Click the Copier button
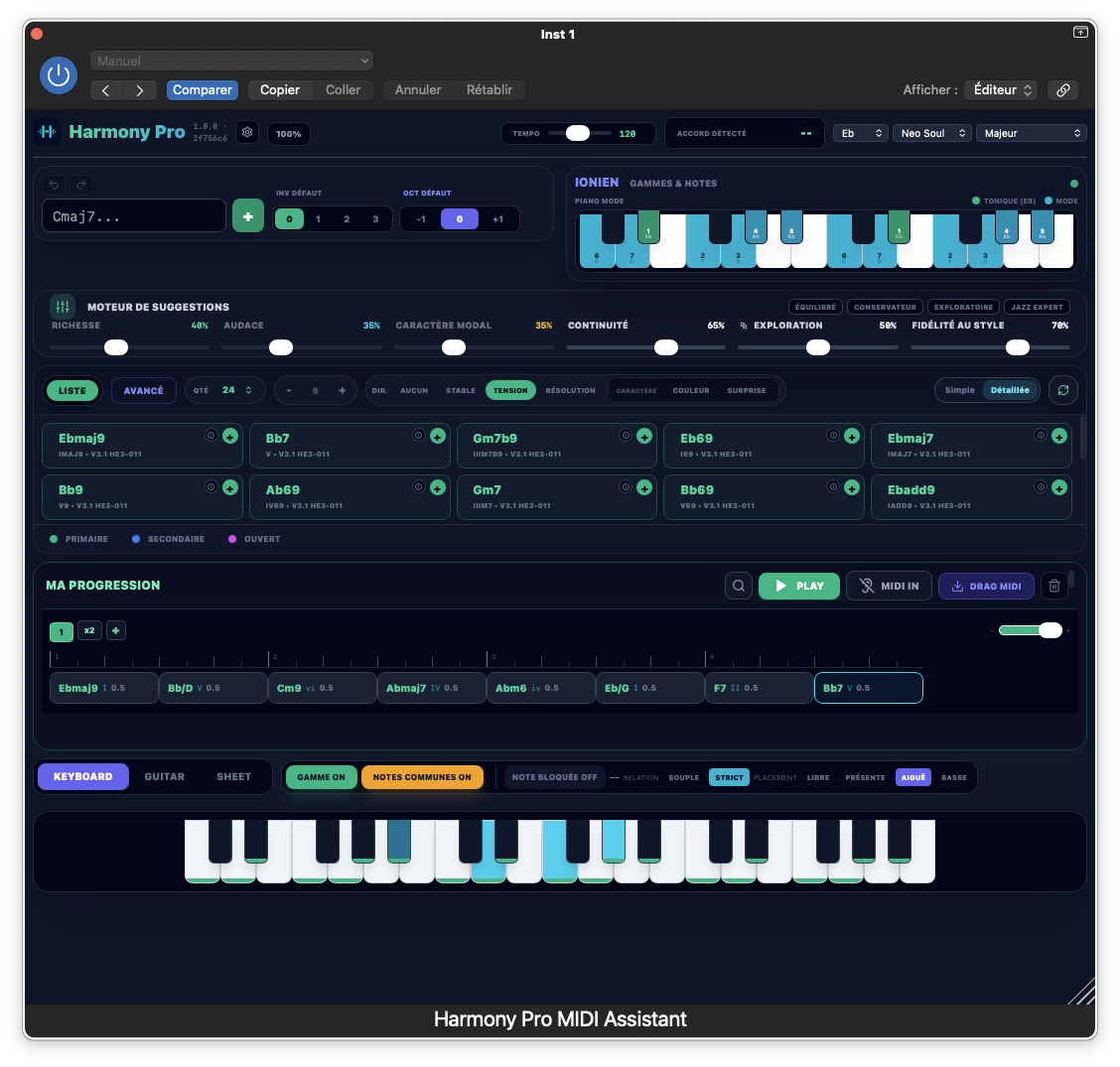This screenshot has height=1067, width=1120. [279, 90]
